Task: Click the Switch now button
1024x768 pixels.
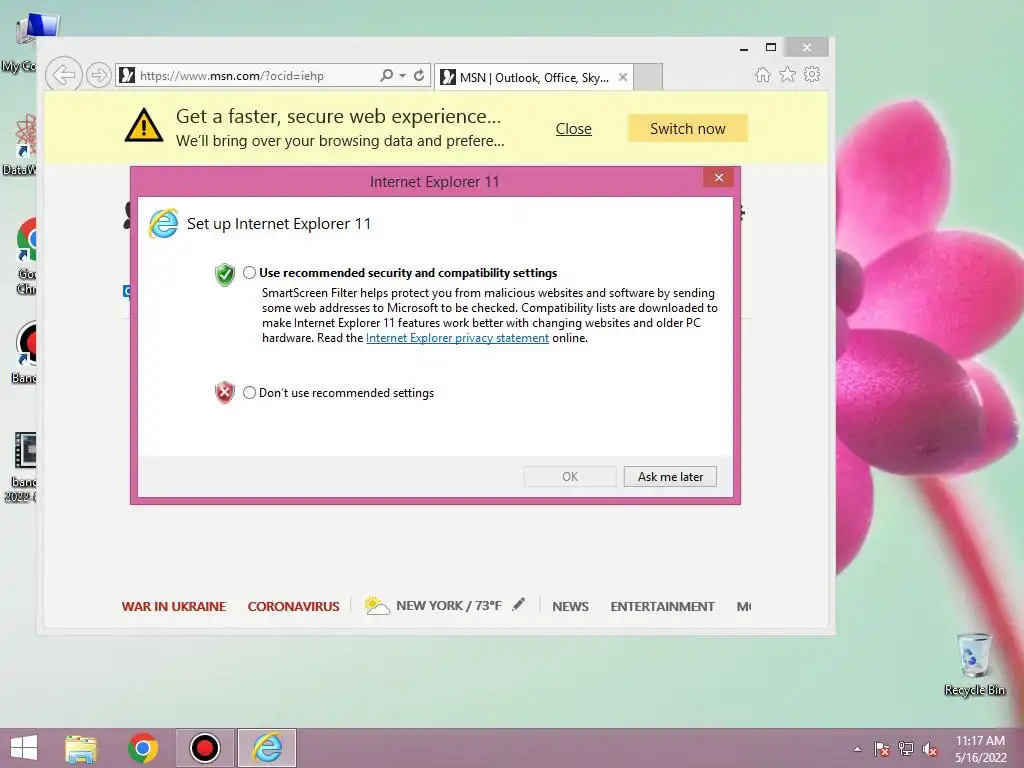Action: (688, 129)
